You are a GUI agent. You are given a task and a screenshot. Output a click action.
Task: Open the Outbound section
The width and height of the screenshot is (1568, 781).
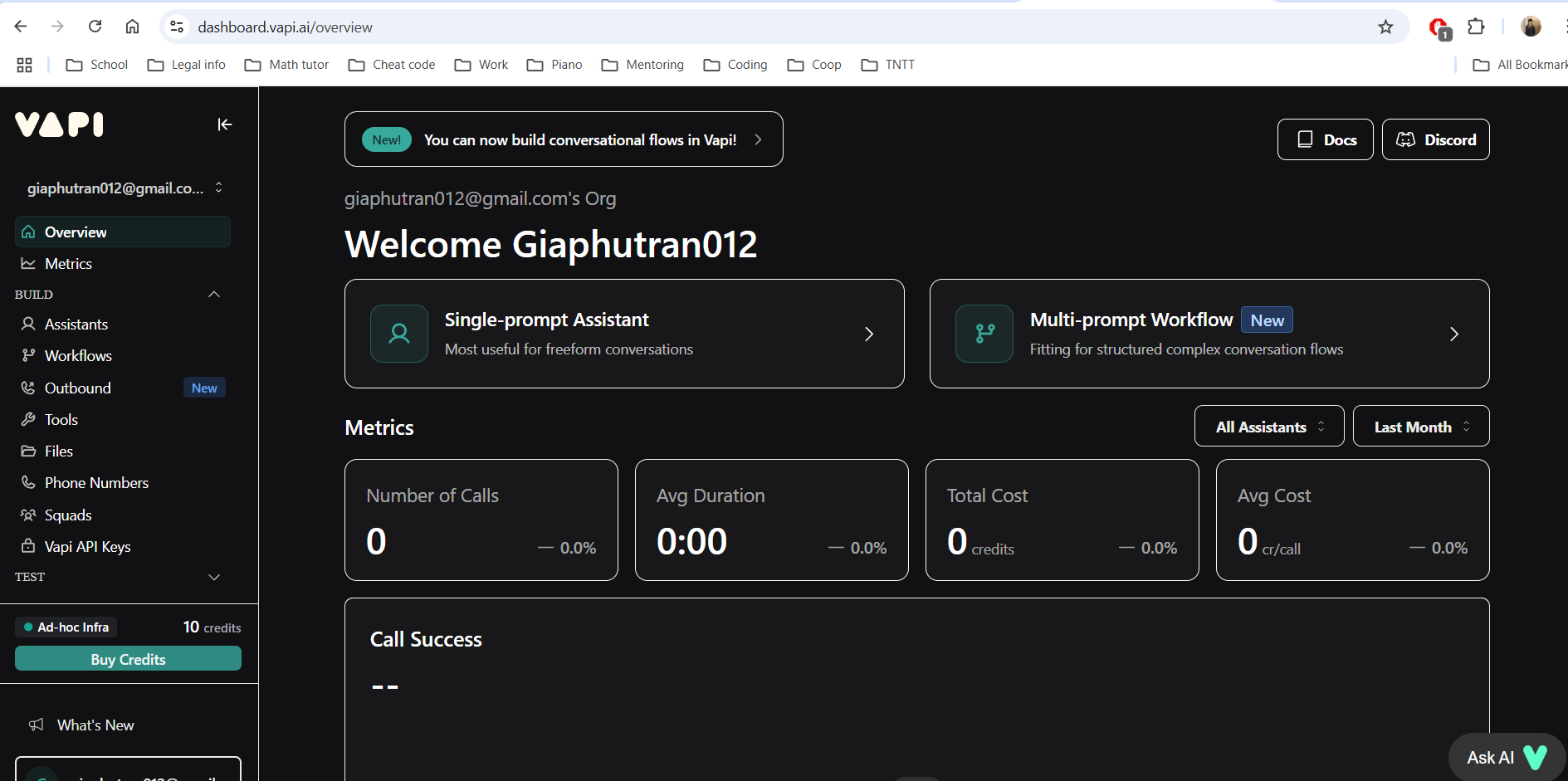[x=123, y=388]
